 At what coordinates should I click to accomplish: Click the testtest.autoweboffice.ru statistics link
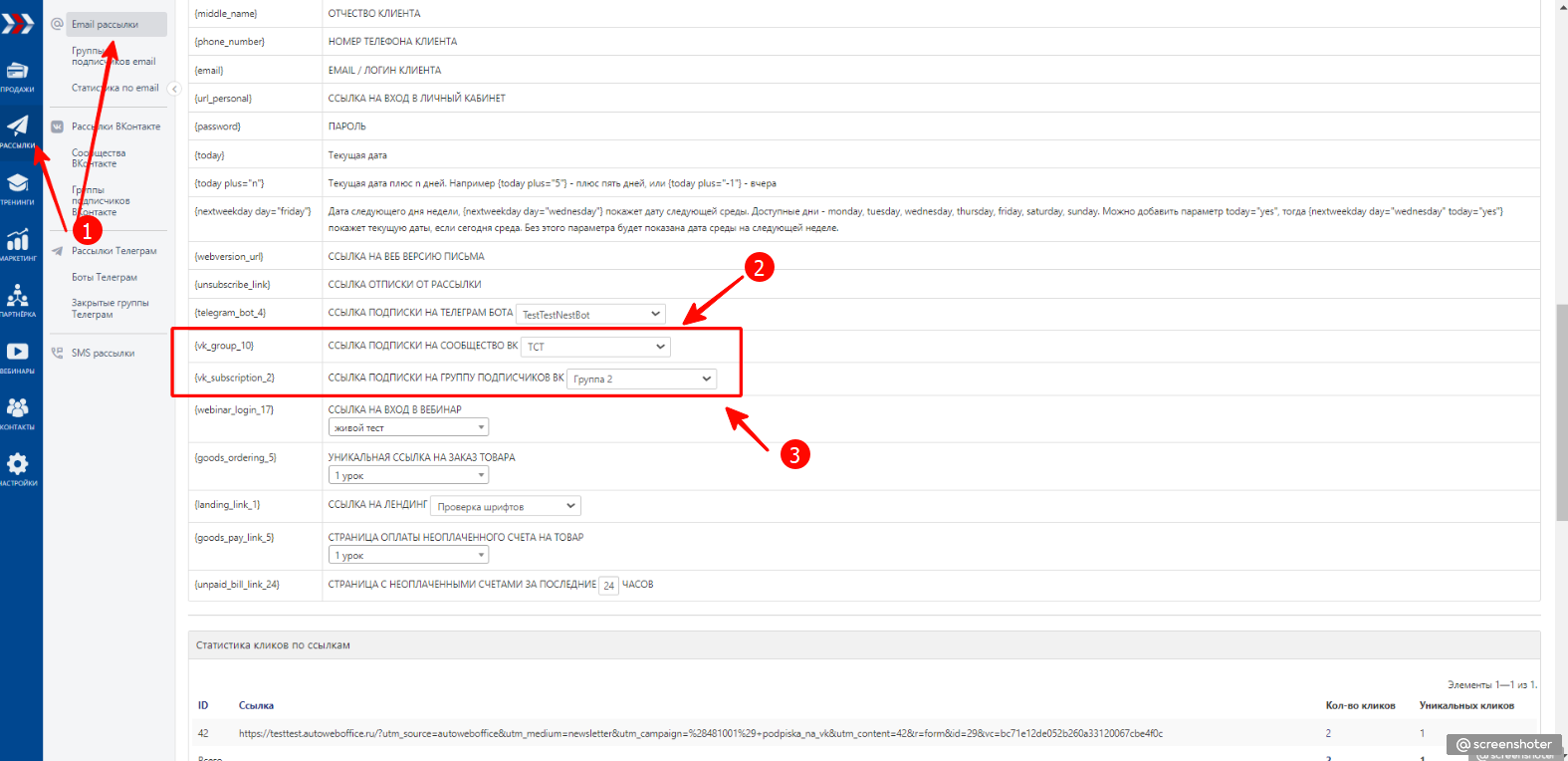[x=700, y=733]
